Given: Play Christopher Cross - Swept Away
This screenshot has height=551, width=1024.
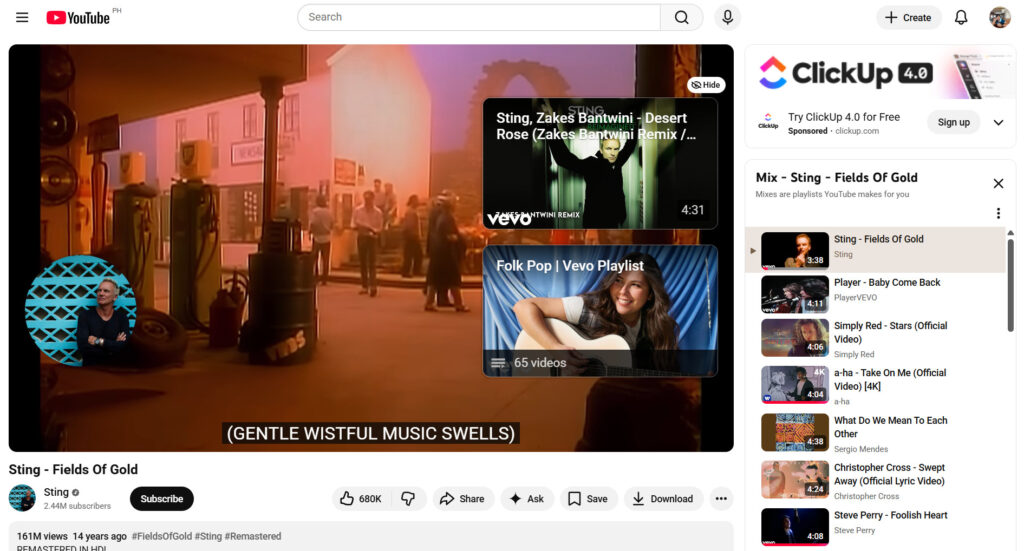Looking at the screenshot, I should pos(875,480).
